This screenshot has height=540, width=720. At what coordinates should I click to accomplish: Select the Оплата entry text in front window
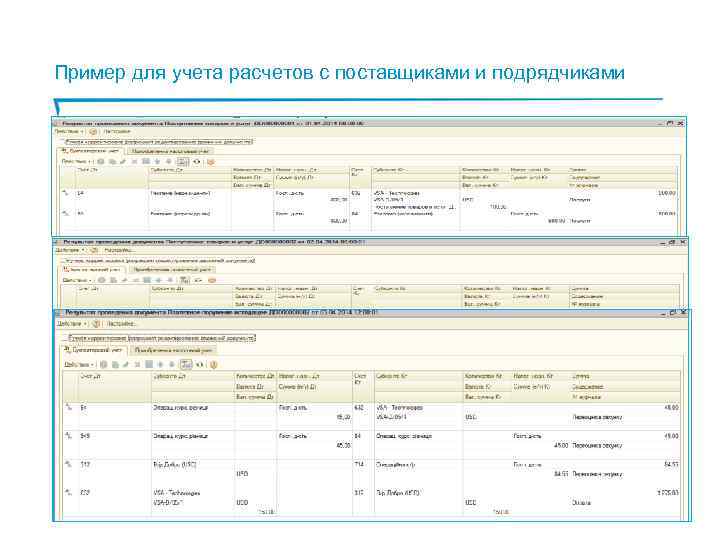pos(581,503)
